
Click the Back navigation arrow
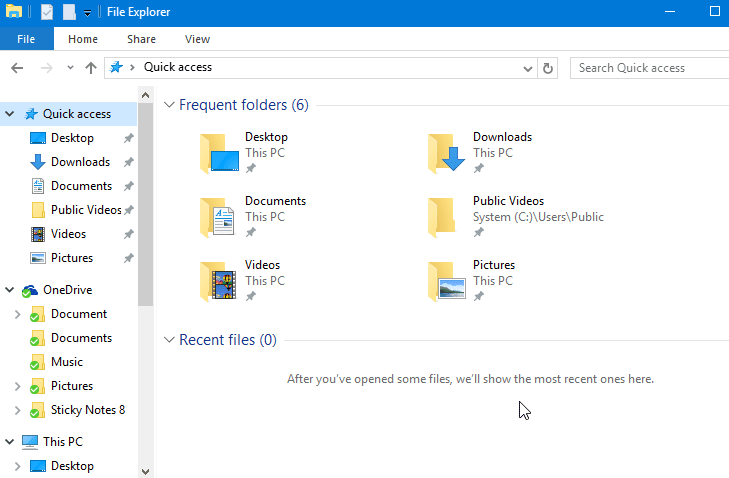(x=17, y=68)
